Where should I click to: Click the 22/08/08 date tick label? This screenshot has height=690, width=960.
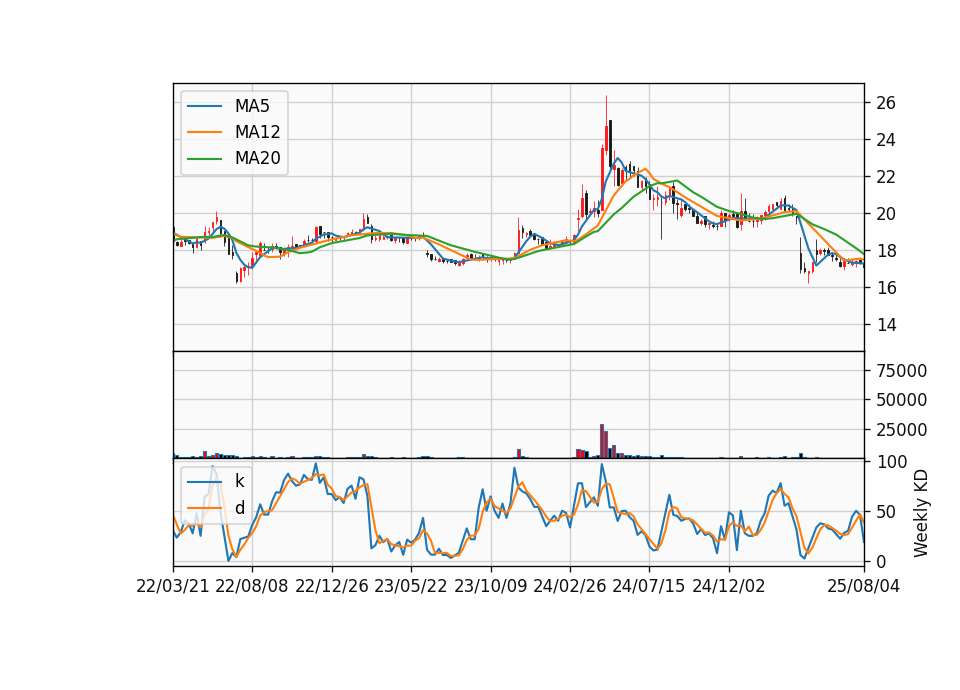(x=252, y=587)
